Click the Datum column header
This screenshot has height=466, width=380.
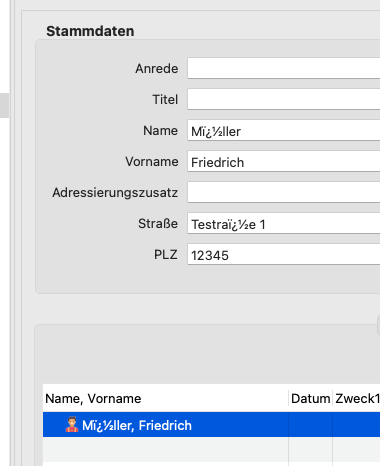point(310,398)
